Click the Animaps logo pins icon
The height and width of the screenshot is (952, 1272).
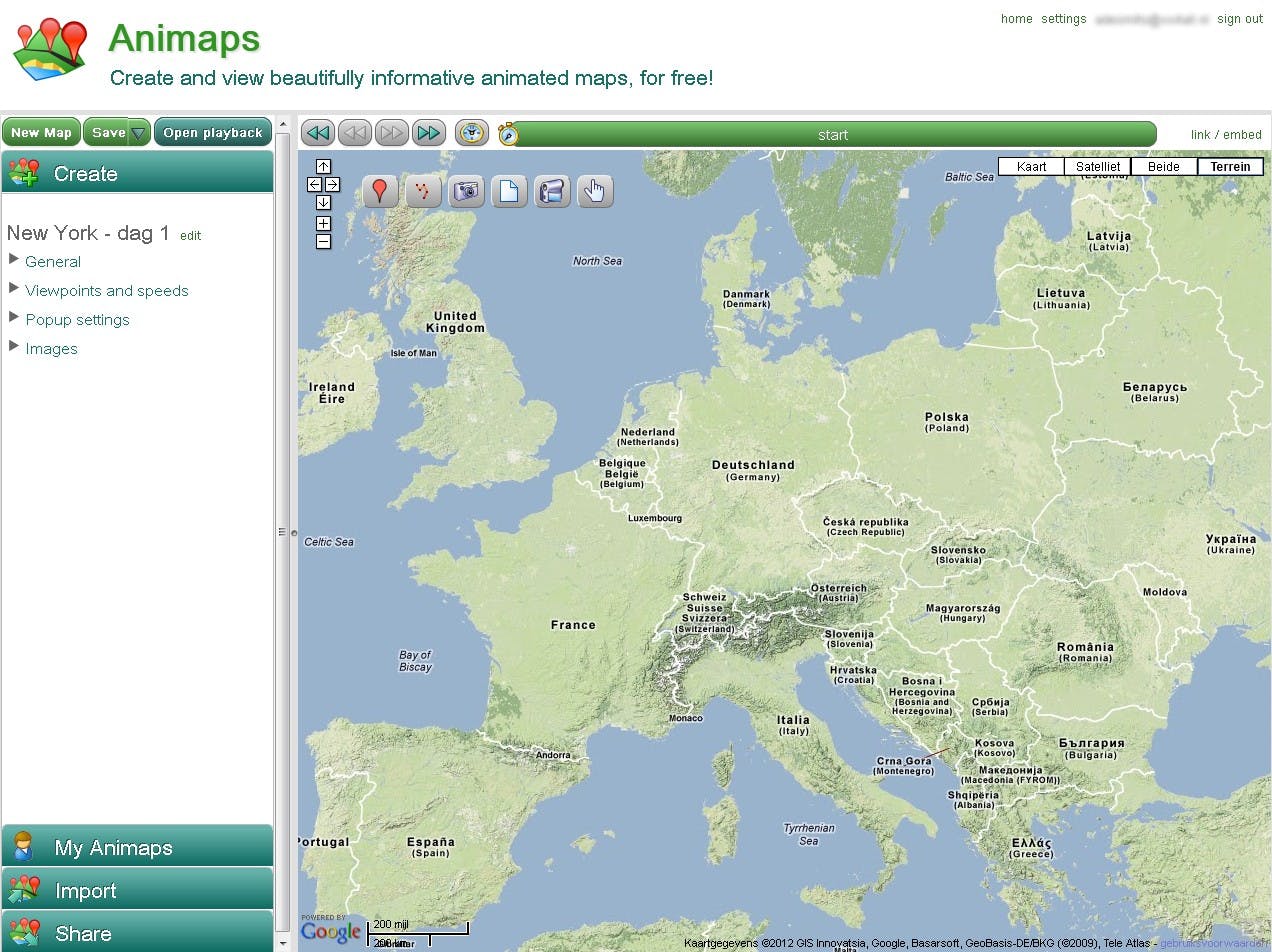coord(52,49)
